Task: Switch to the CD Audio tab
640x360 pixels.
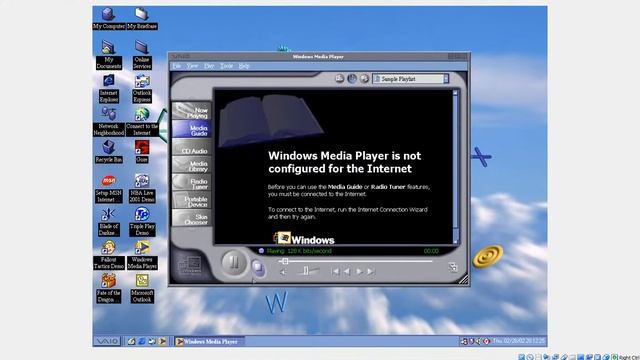Action: tap(191, 148)
